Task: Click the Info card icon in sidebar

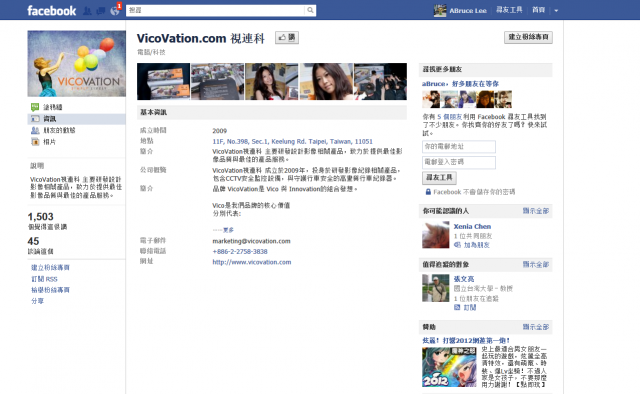Action: click(35, 119)
